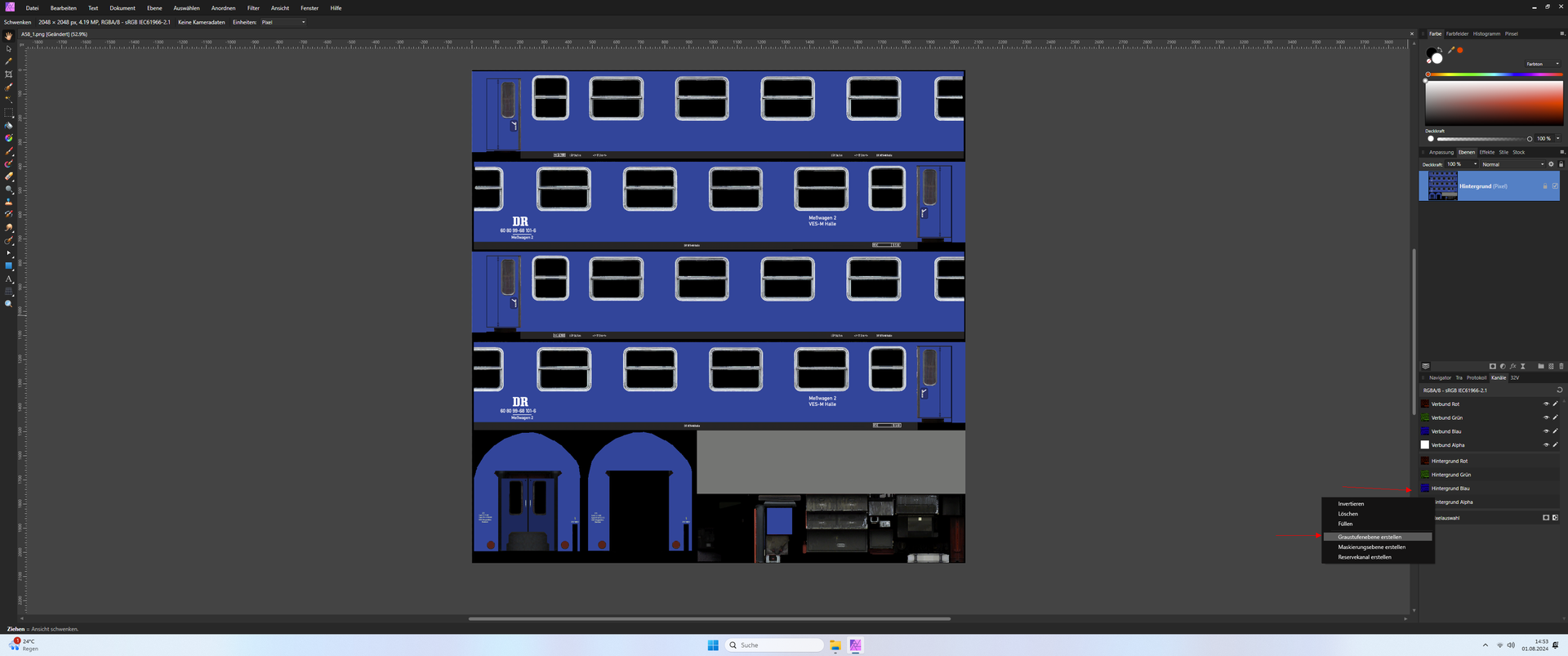Toggle visibility of Verbund Alpha channel
1568x656 pixels.
(1546, 445)
